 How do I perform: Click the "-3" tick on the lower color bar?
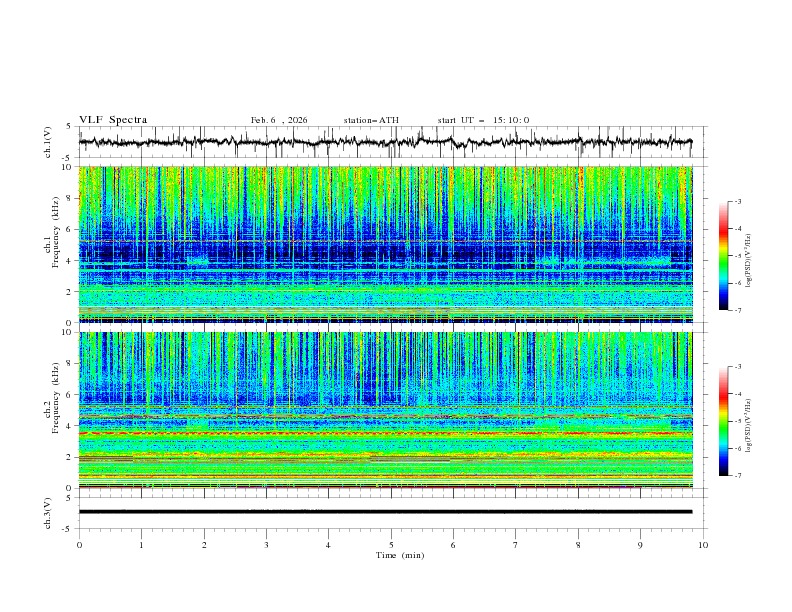[x=737, y=367]
